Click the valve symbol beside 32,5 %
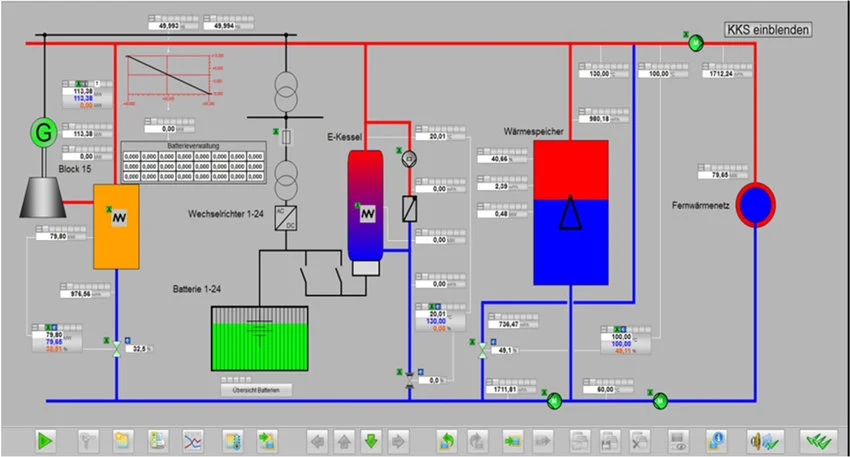 click(116, 349)
